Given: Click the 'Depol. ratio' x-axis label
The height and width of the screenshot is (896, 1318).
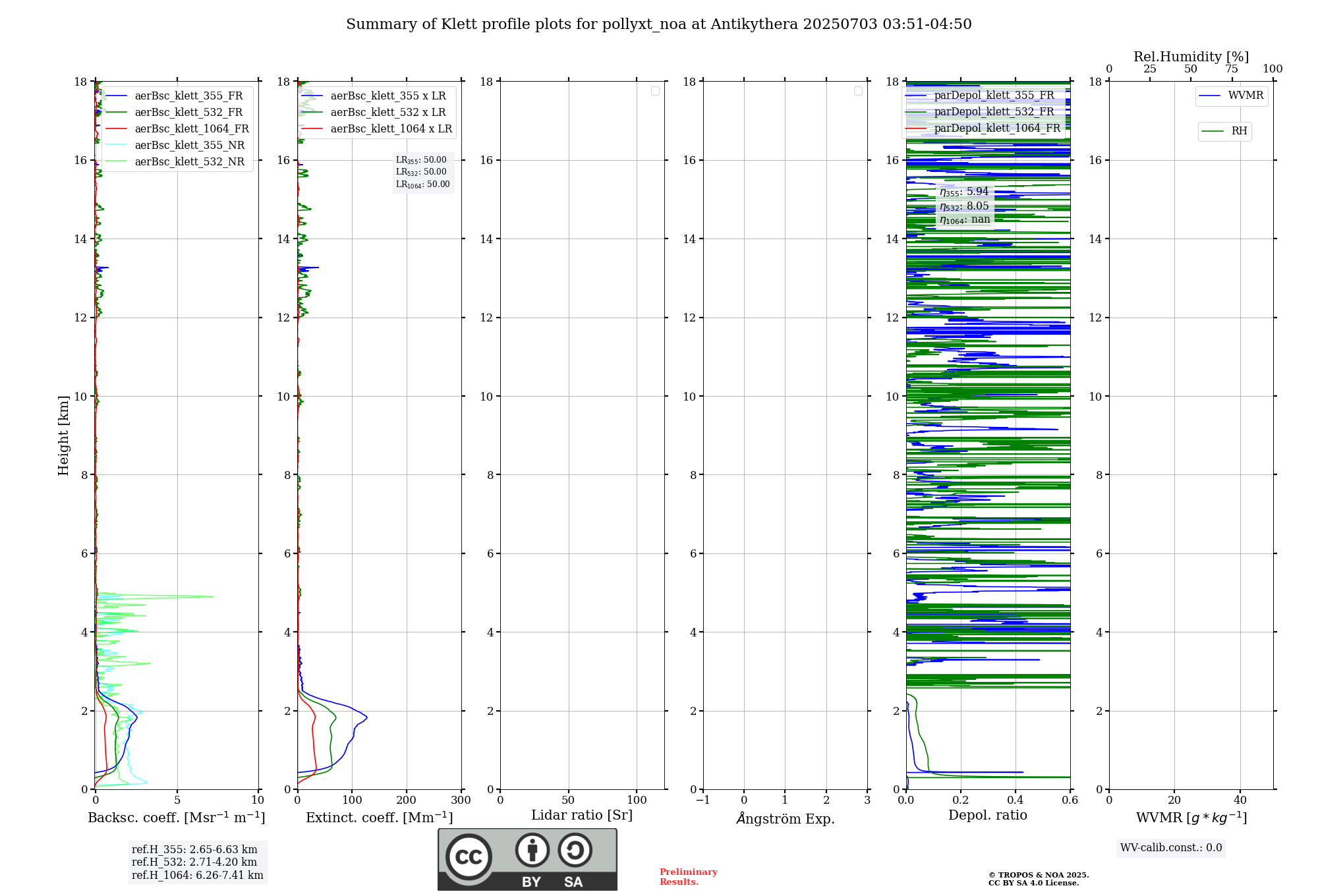Looking at the screenshot, I should tap(988, 815).
